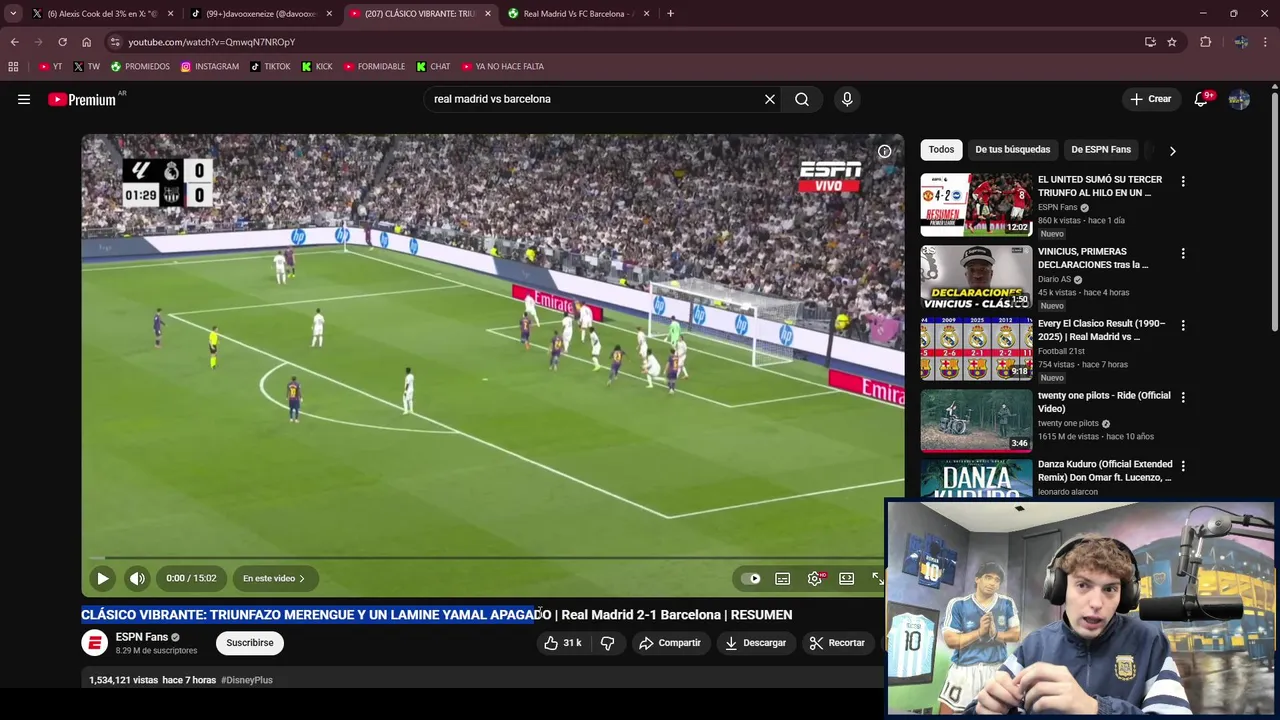Open the YT bookmark
This screenshot has height=720, width=1280.
[x=51, y=67]
